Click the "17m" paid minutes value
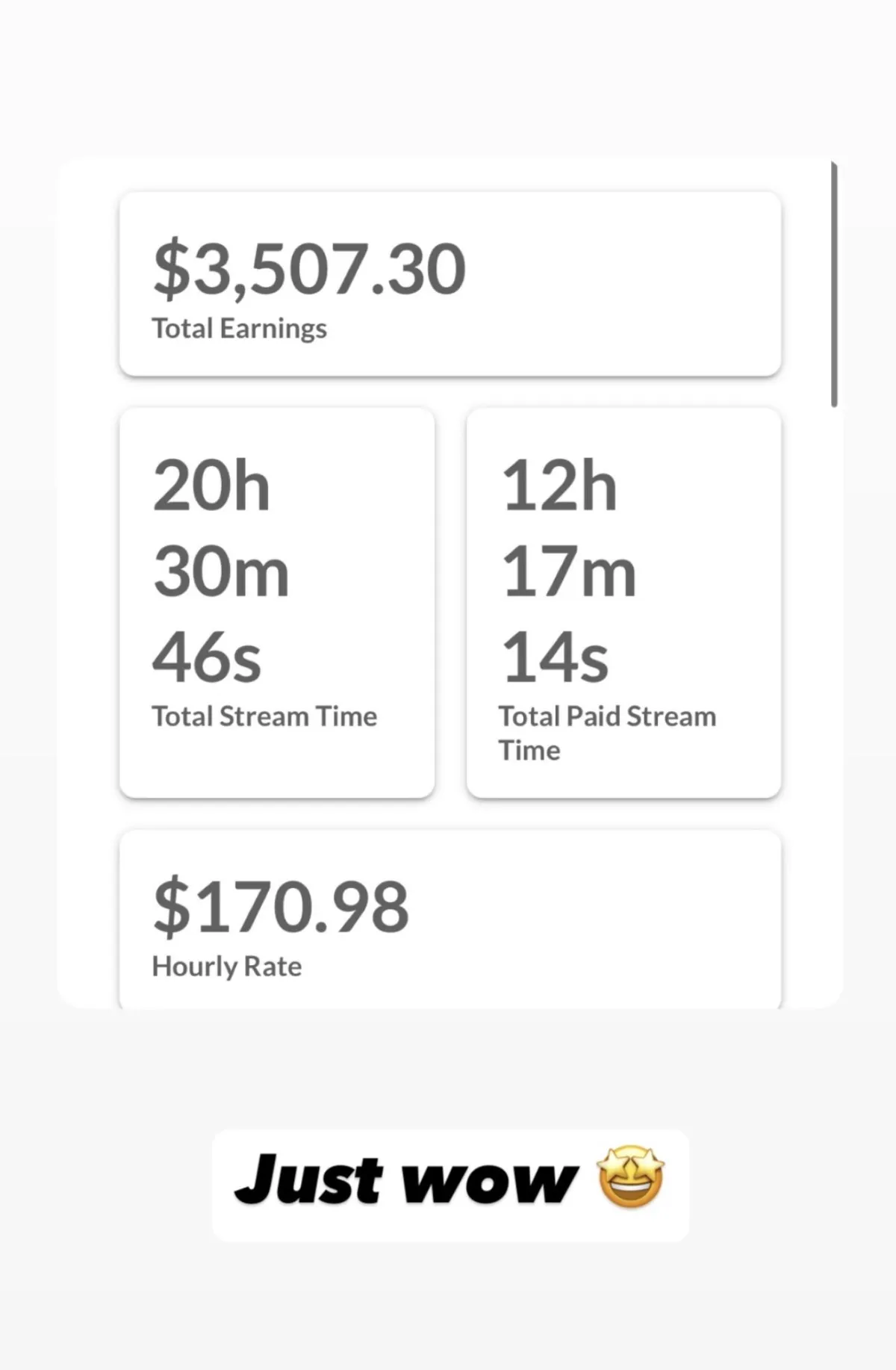The height and width of the screenshot is (1370, 896). click(x=569, y=571)
